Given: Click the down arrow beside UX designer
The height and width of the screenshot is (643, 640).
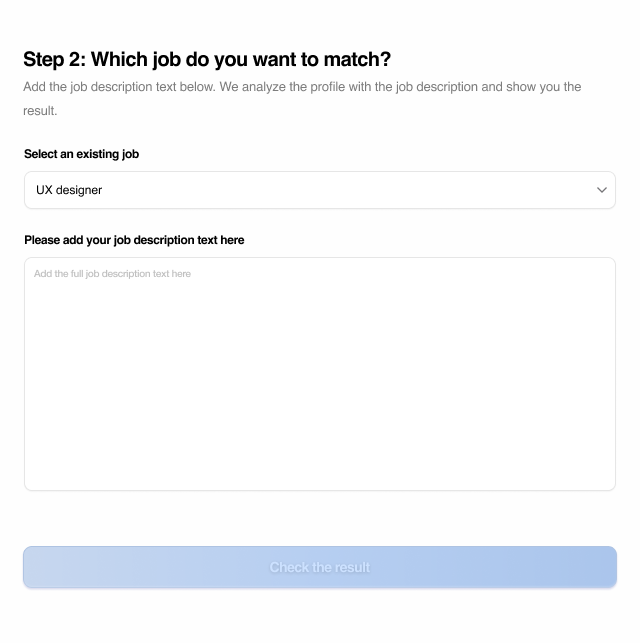Looking at the screenshot, I should point(602,190).
